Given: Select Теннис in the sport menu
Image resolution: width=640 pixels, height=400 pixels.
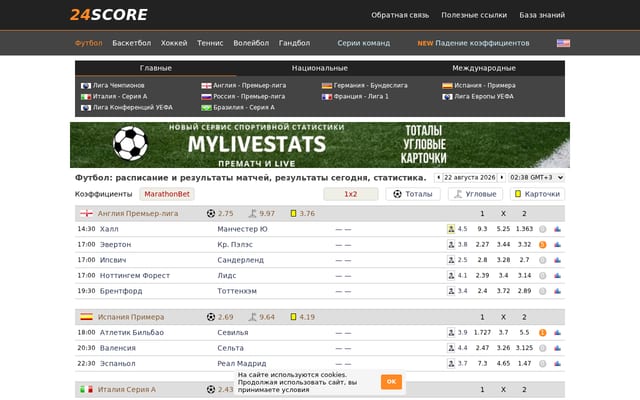Looking at the screenshot, I should [210, 43].
